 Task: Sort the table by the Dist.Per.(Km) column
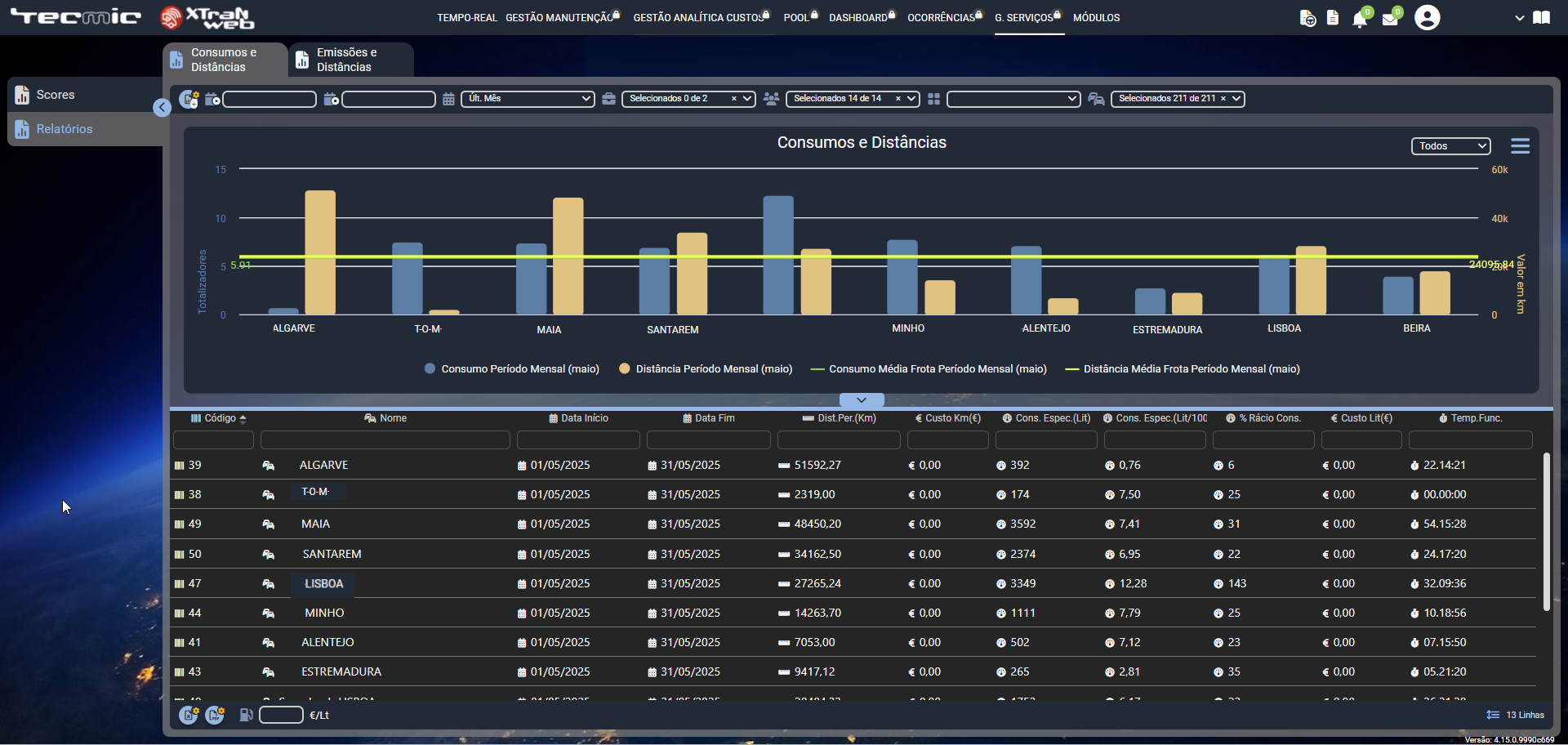pos(839,418)
